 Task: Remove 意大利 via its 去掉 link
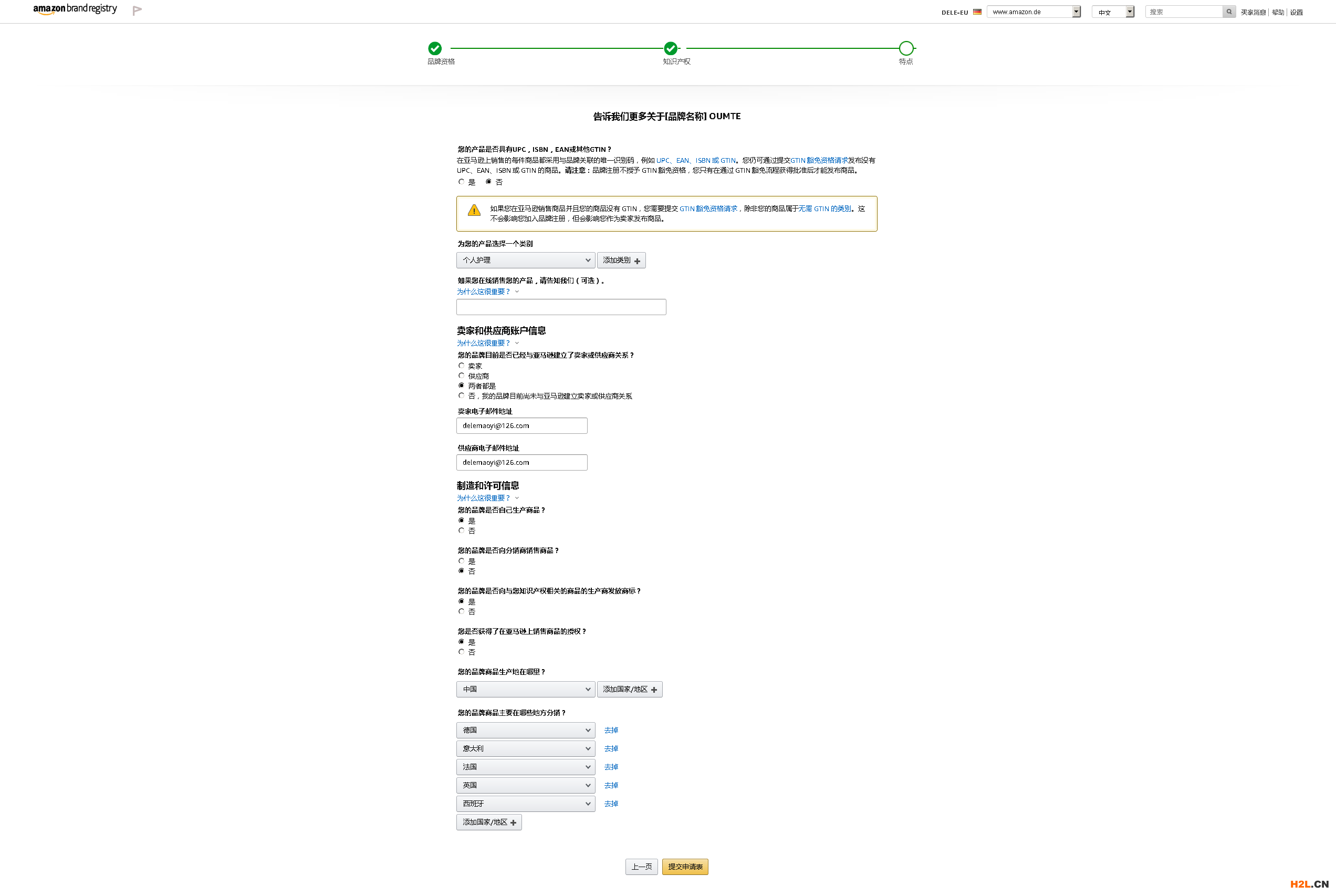[x=611, y=748]
